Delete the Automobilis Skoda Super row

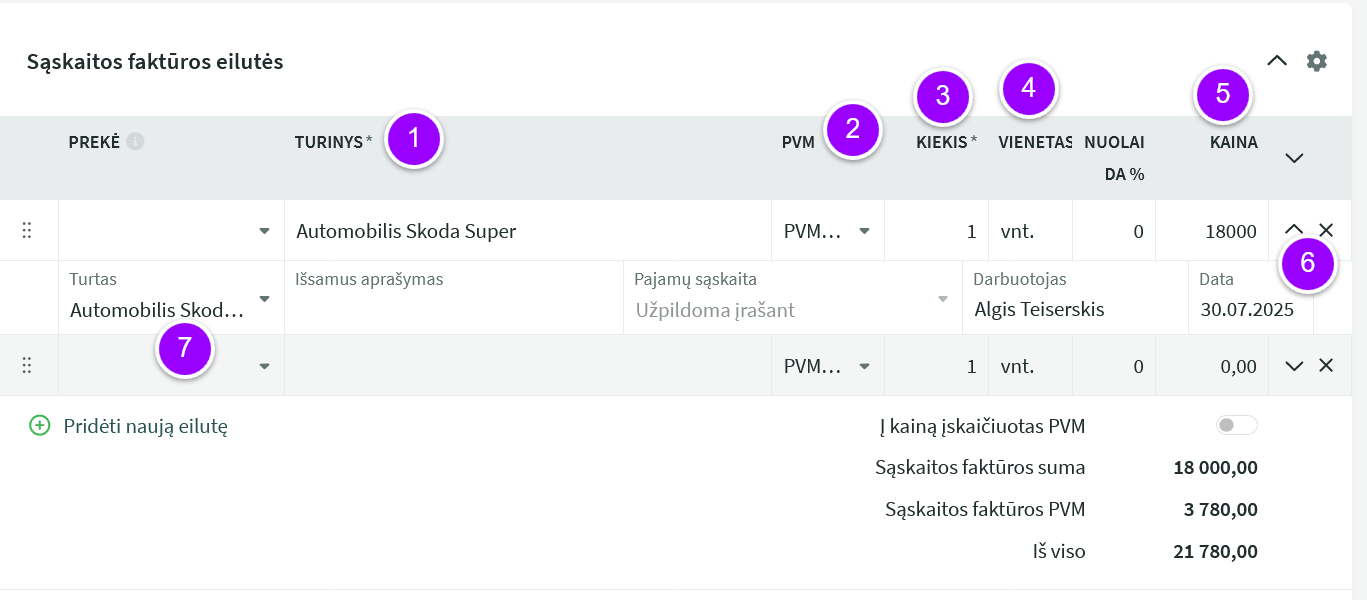(1326, 230)
